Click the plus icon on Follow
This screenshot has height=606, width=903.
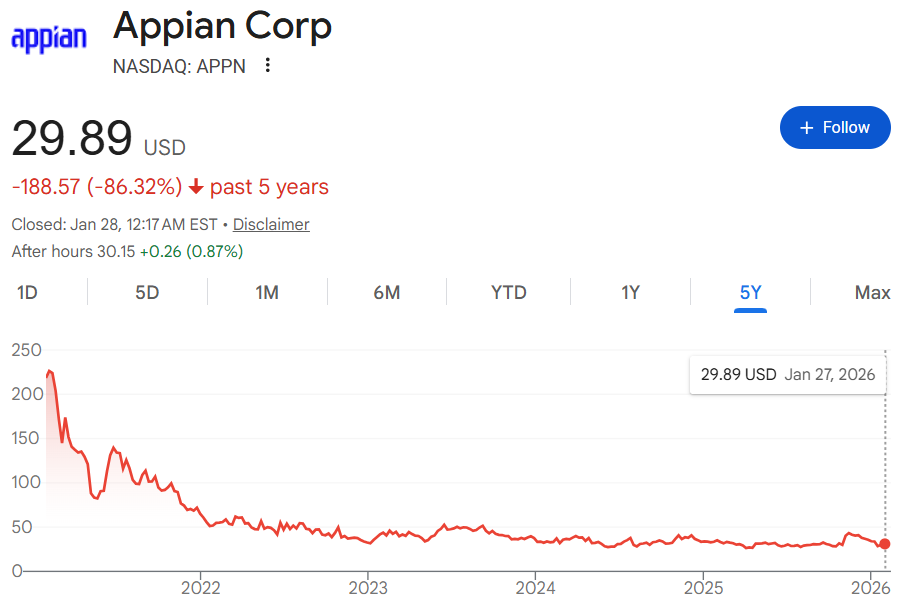pyautogui.click(x=807, y=128)
